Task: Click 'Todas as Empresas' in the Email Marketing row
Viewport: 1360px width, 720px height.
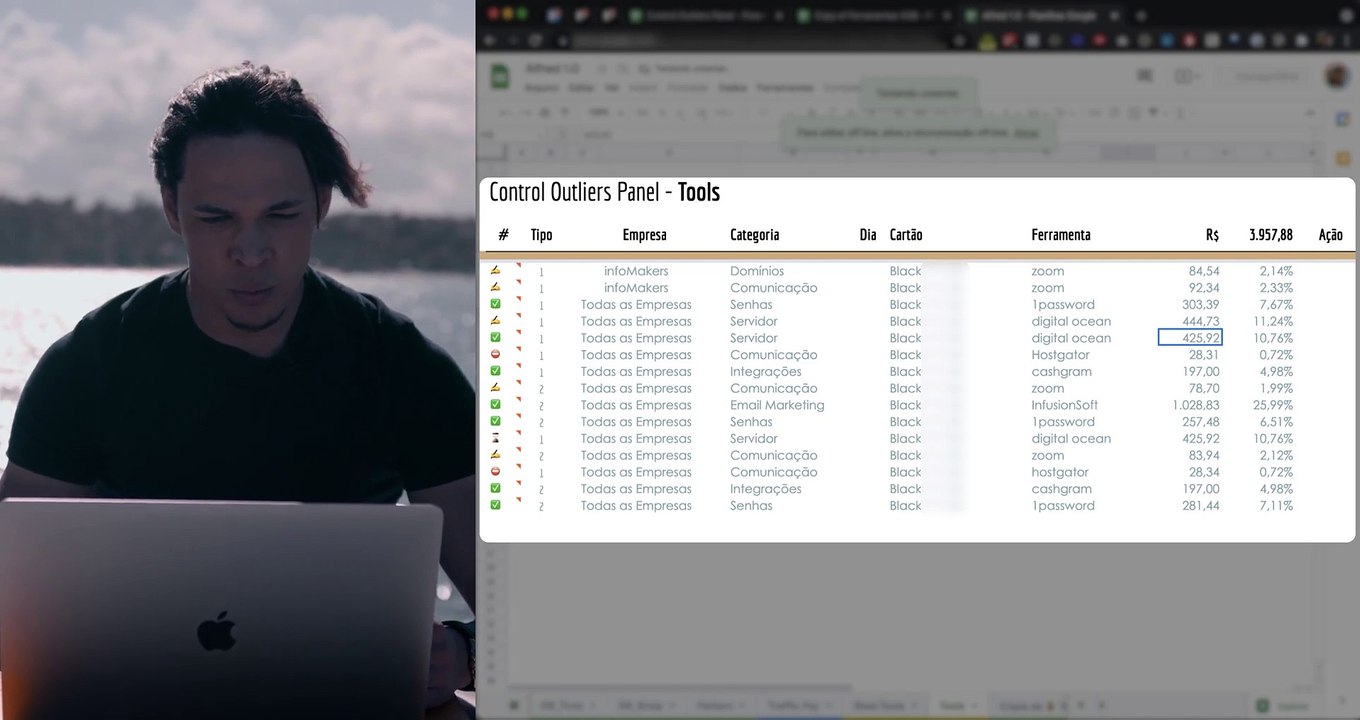Action: click(x=636, y=405)
